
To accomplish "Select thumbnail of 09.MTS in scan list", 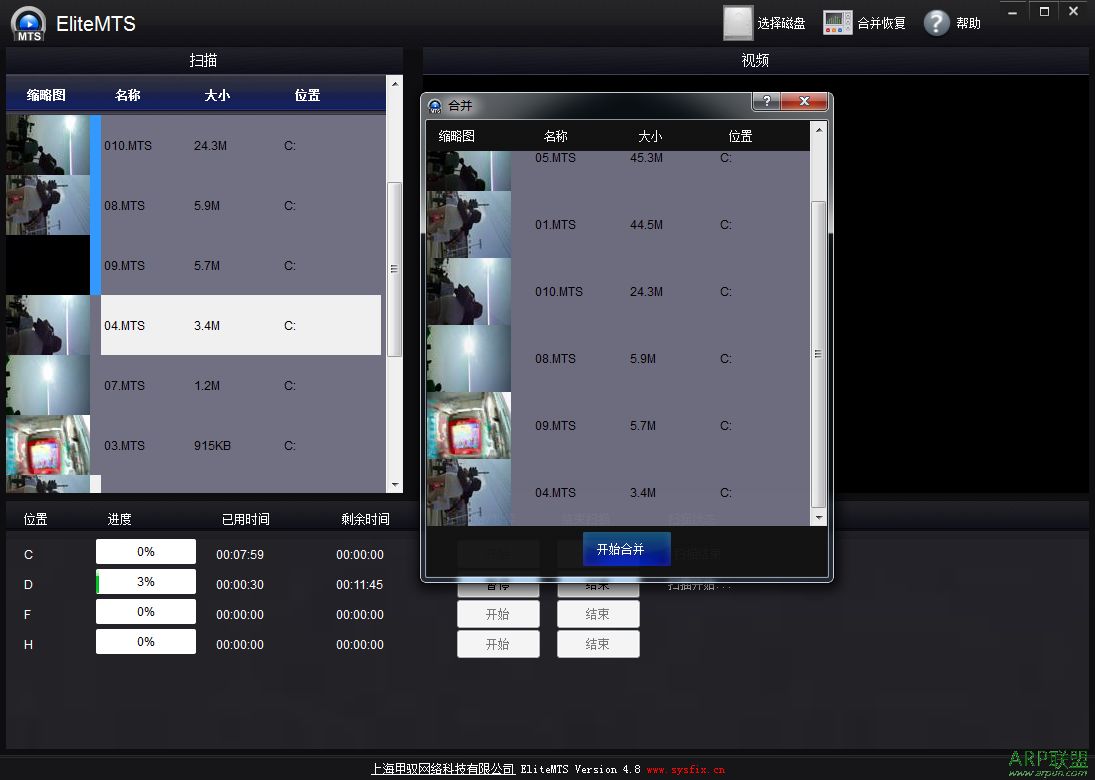I will (x=48, y=265).
